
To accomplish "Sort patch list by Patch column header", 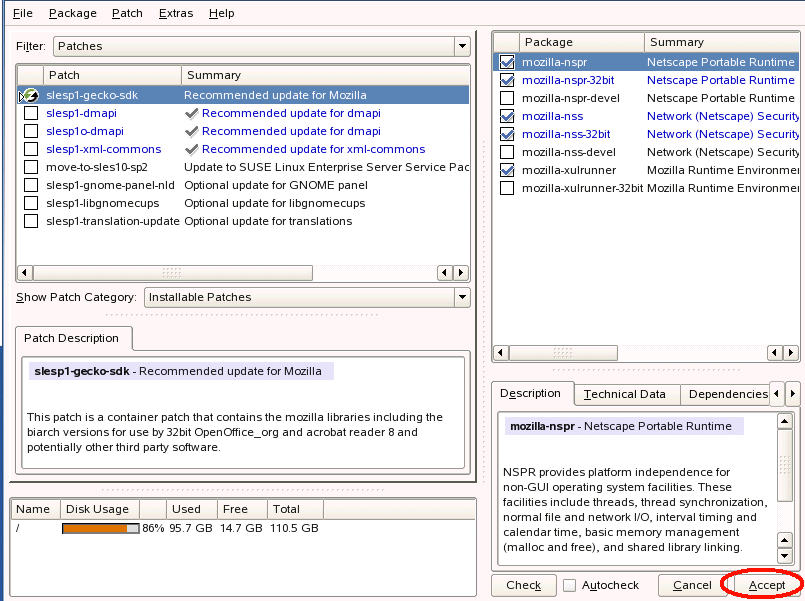I will point(112,75).
